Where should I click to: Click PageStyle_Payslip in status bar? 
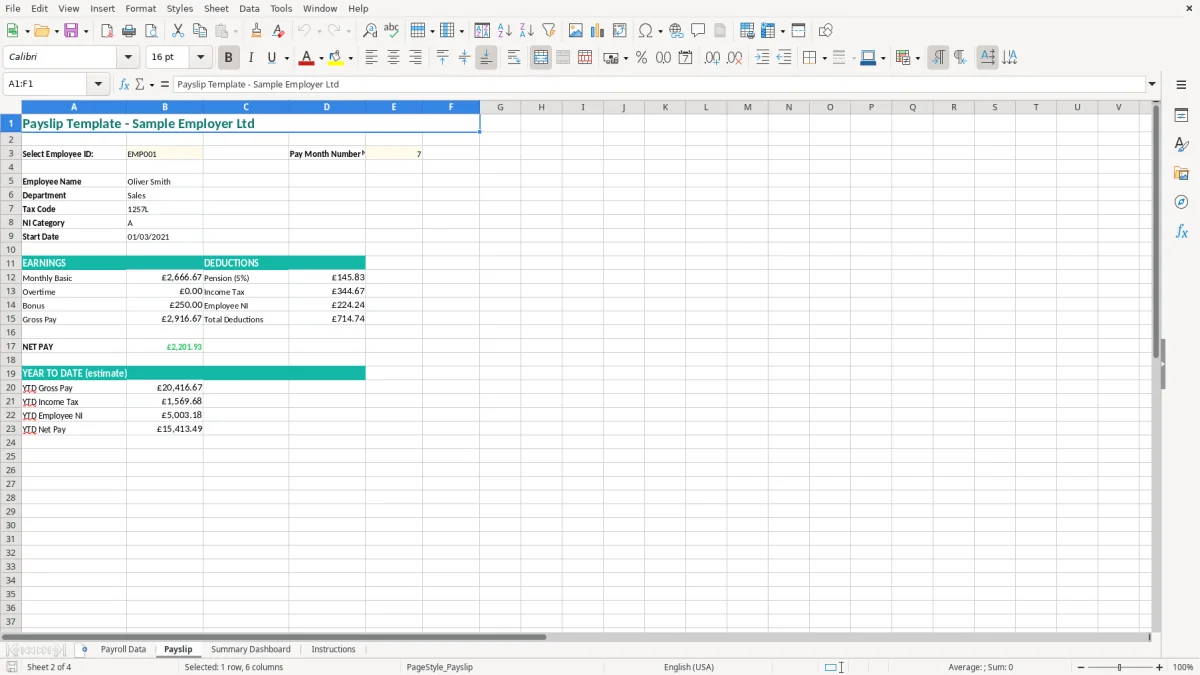[x=439, y=667]
